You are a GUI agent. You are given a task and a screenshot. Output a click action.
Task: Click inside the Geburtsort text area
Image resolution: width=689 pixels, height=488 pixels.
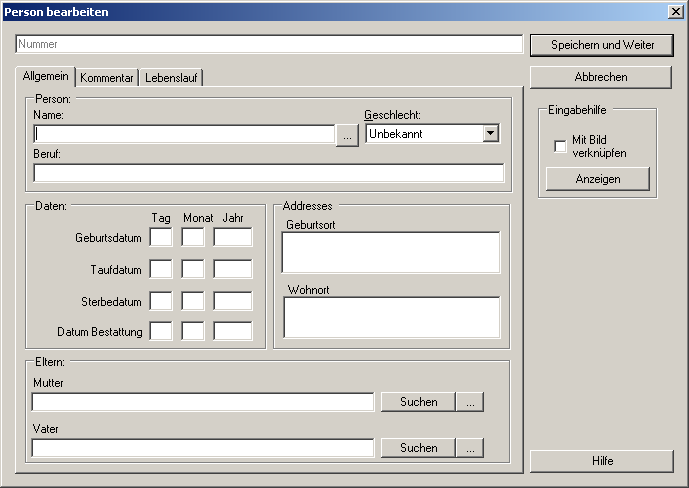(391, 253)
